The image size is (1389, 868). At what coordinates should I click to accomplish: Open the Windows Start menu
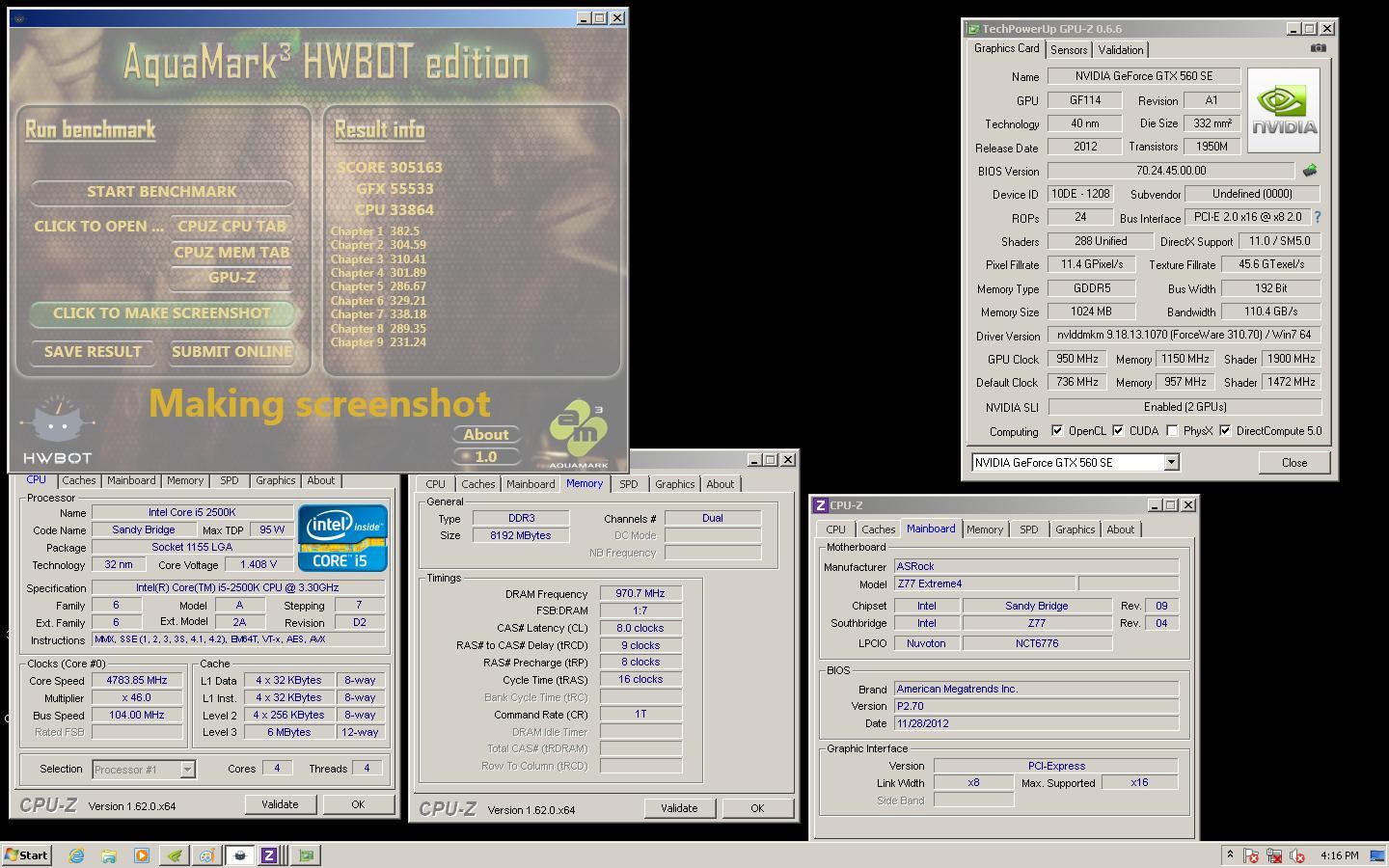26,855
